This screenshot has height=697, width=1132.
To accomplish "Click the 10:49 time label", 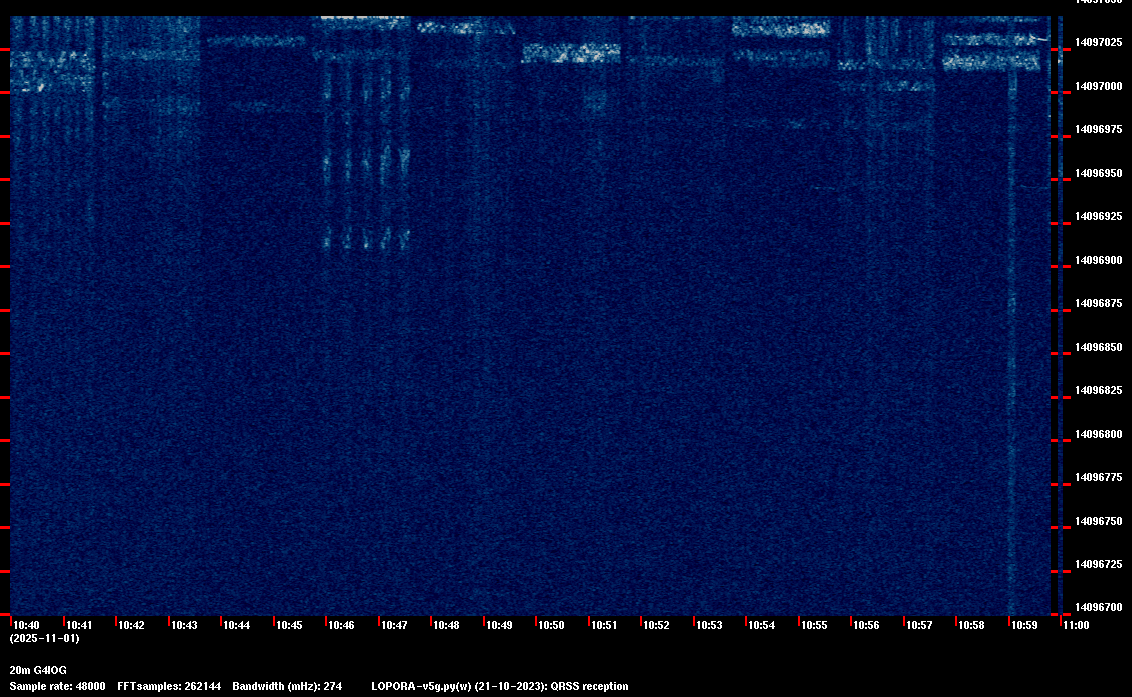I will pos(499,625).
